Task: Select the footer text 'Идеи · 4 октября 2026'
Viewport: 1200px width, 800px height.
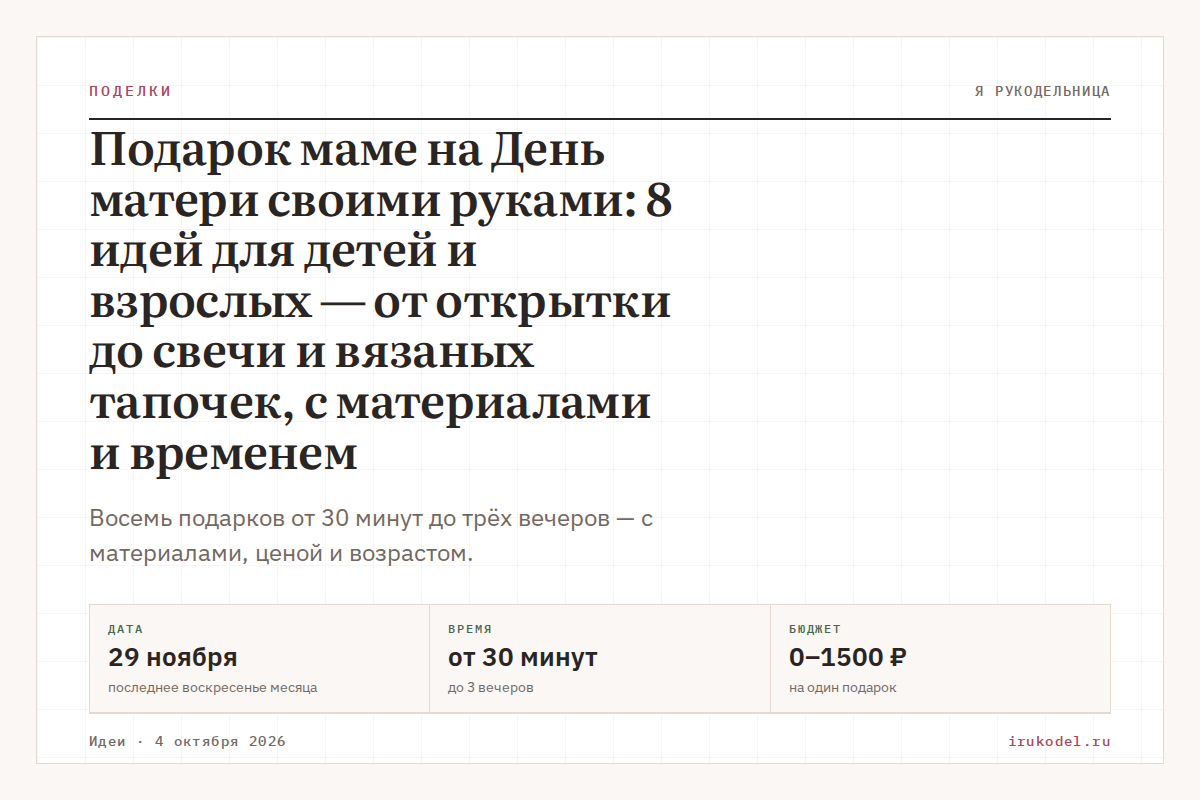Action: [x=187, y=742]
